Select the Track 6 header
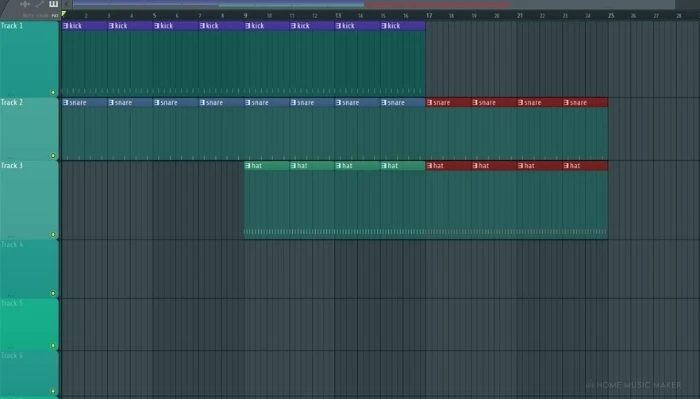Image resolution: width=700 pixels, height=399 pixels. point(29,374)
